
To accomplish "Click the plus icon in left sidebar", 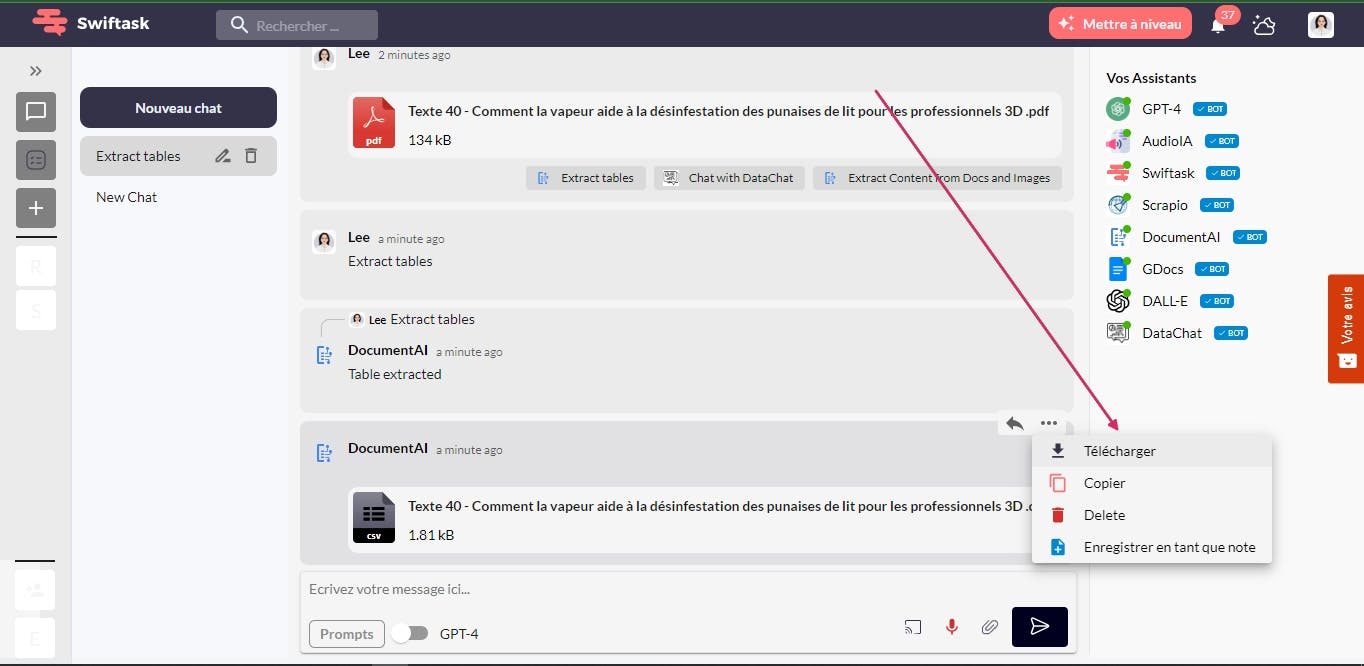I will pyautogui.click(x=36, y=208).
